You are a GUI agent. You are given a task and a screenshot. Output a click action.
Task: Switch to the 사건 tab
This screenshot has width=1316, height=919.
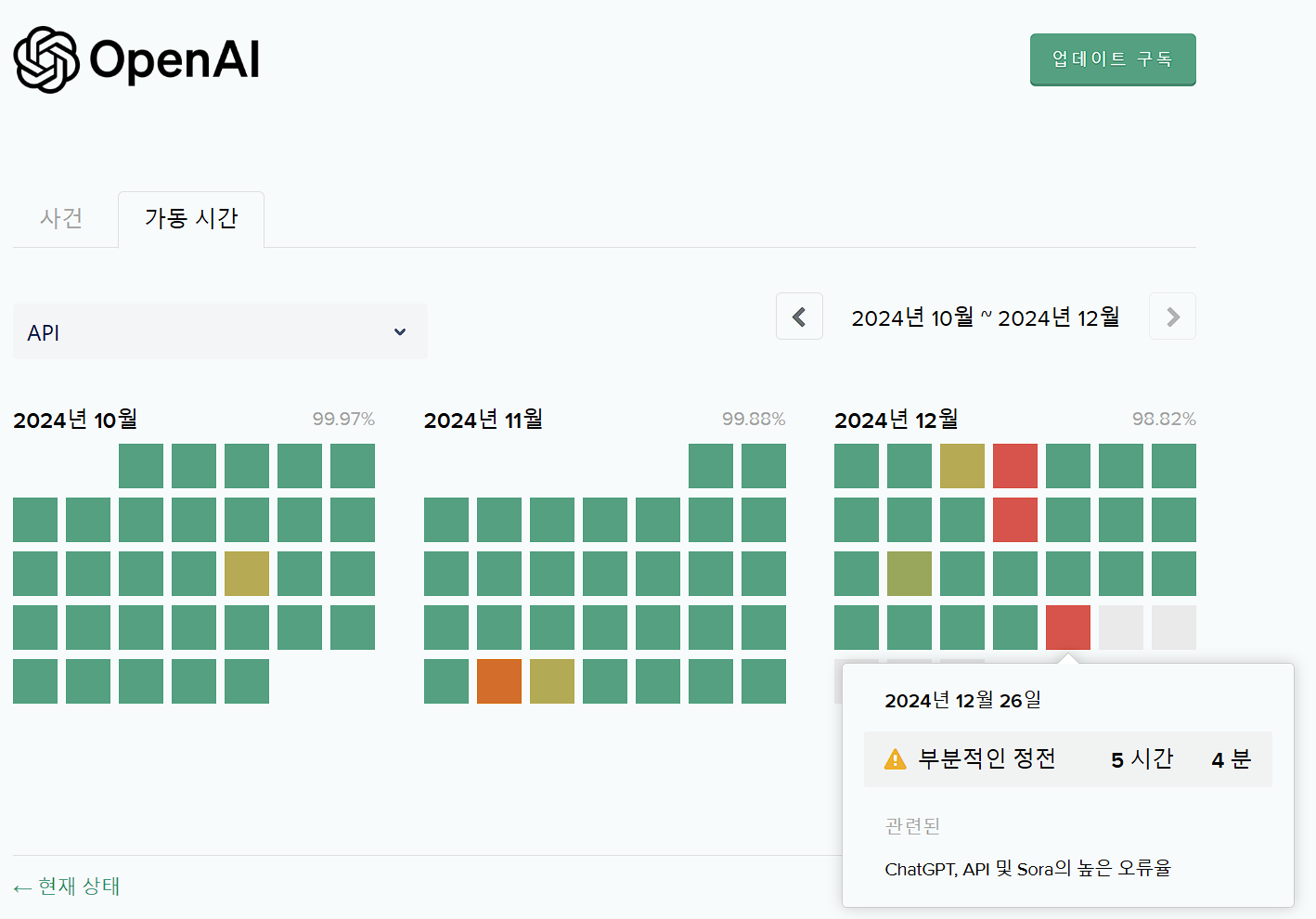tap(61, 219)
